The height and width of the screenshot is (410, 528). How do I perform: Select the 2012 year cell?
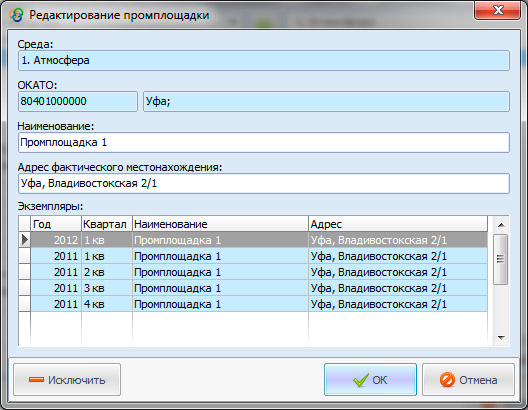(x=56, y=240)
